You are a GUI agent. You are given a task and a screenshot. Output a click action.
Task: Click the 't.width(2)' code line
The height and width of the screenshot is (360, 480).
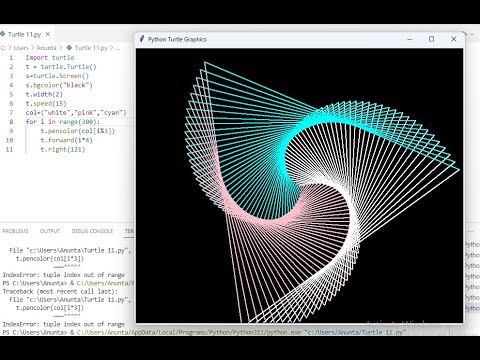click(x=44, y=94)
